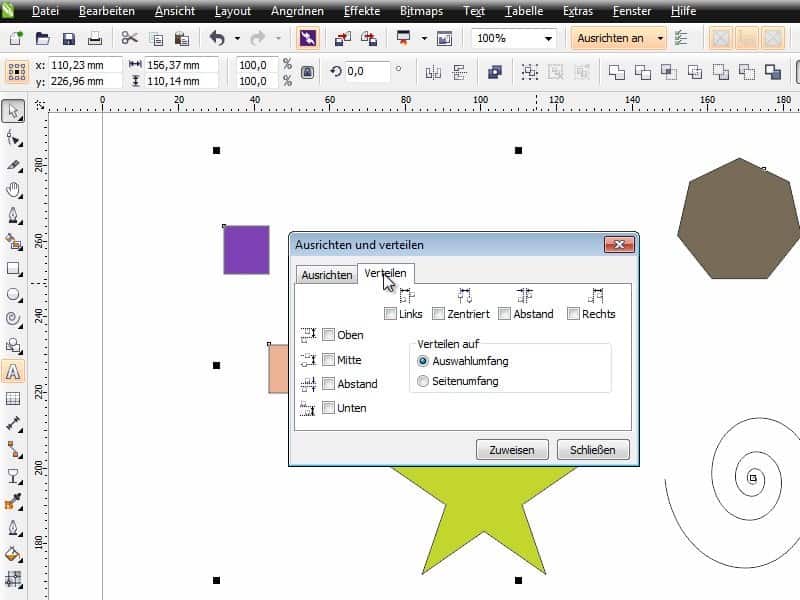Screen dimensions: 800x600
Task: Select the Ellipse tool
Action: point(14,294)
